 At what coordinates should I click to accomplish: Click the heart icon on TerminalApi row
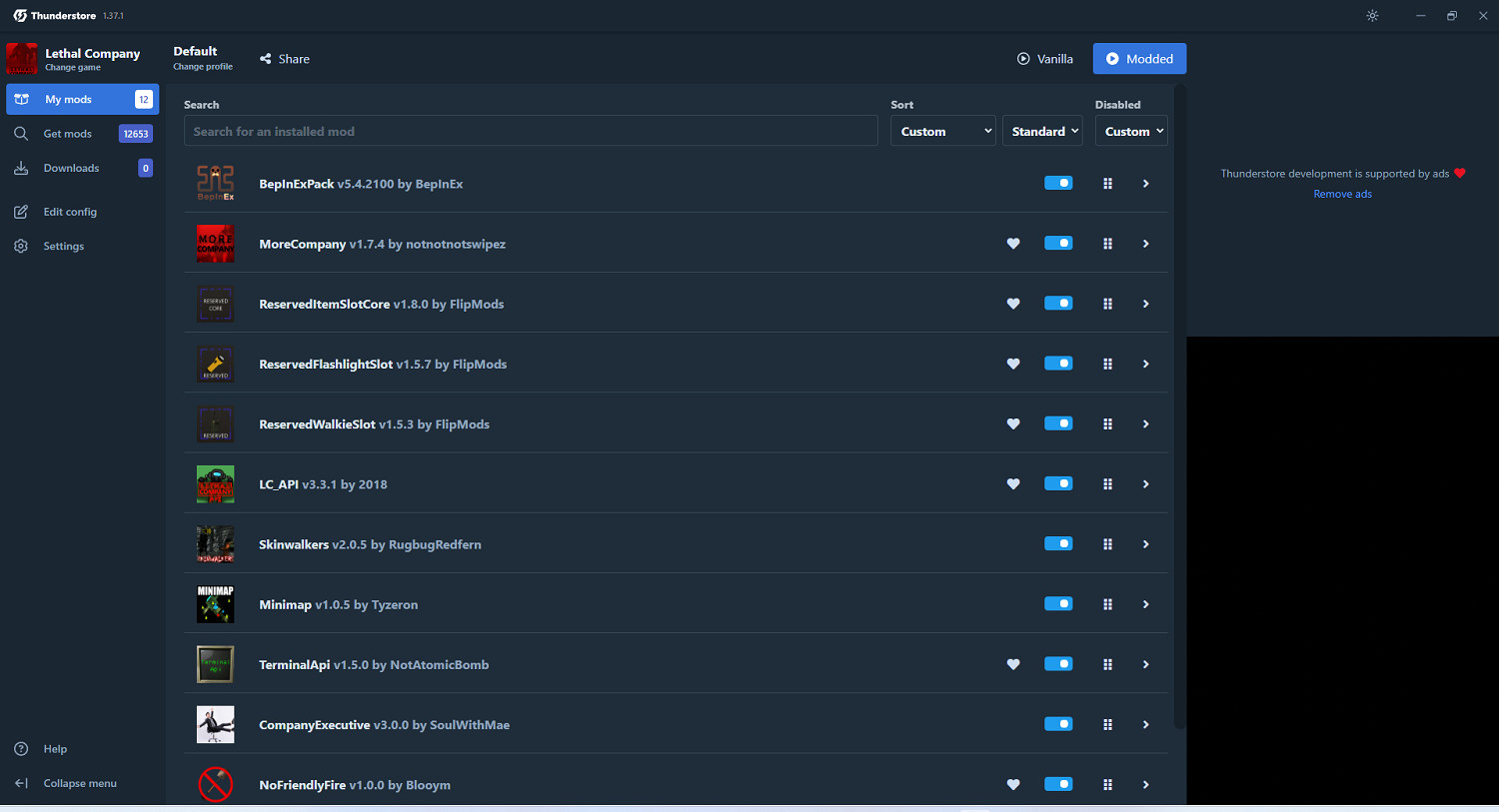(x=1013, y=664)
